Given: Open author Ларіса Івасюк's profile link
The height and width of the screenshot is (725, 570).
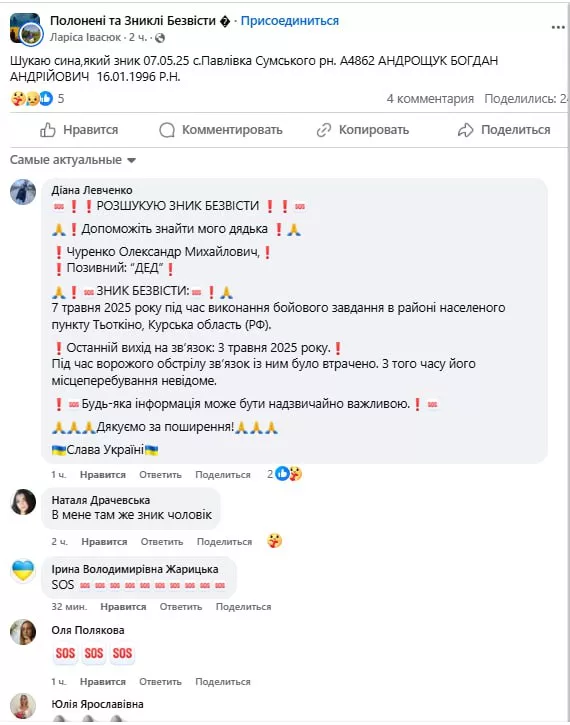Looking at the screenshot, I should (x=85, y=37).
